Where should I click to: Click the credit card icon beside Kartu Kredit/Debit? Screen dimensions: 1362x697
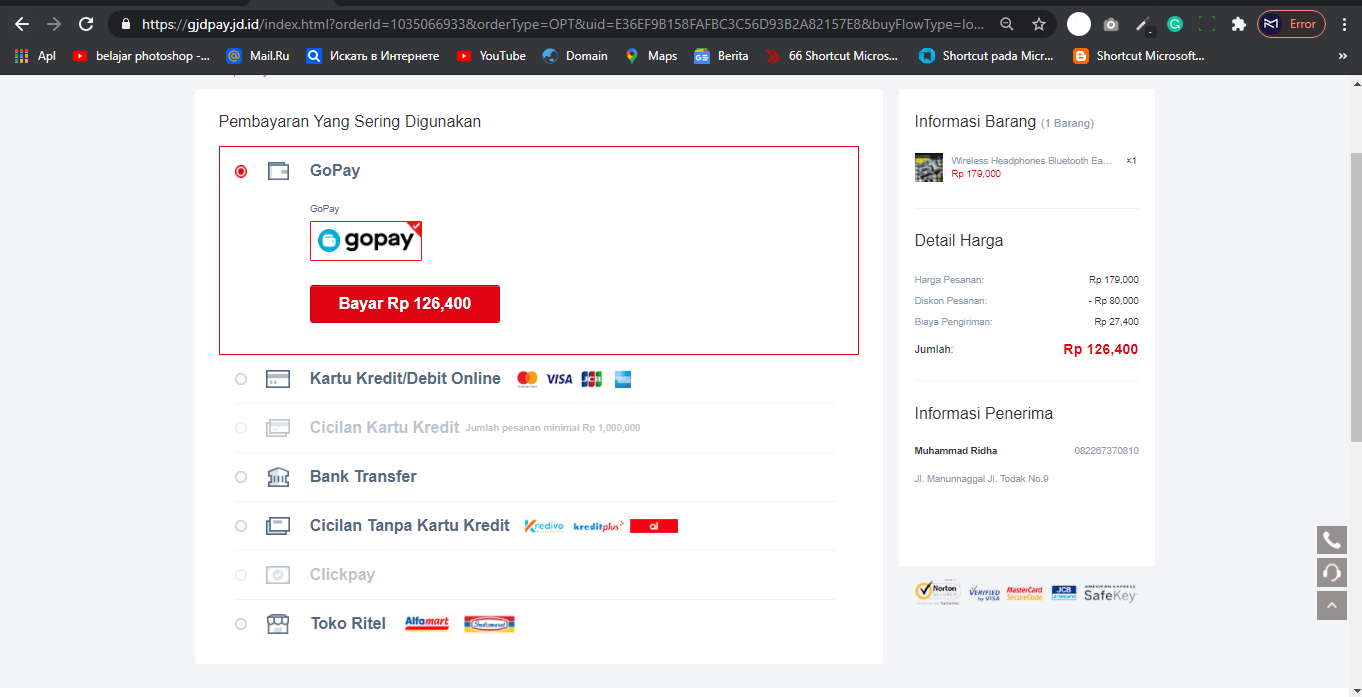(x=278, y=379)
